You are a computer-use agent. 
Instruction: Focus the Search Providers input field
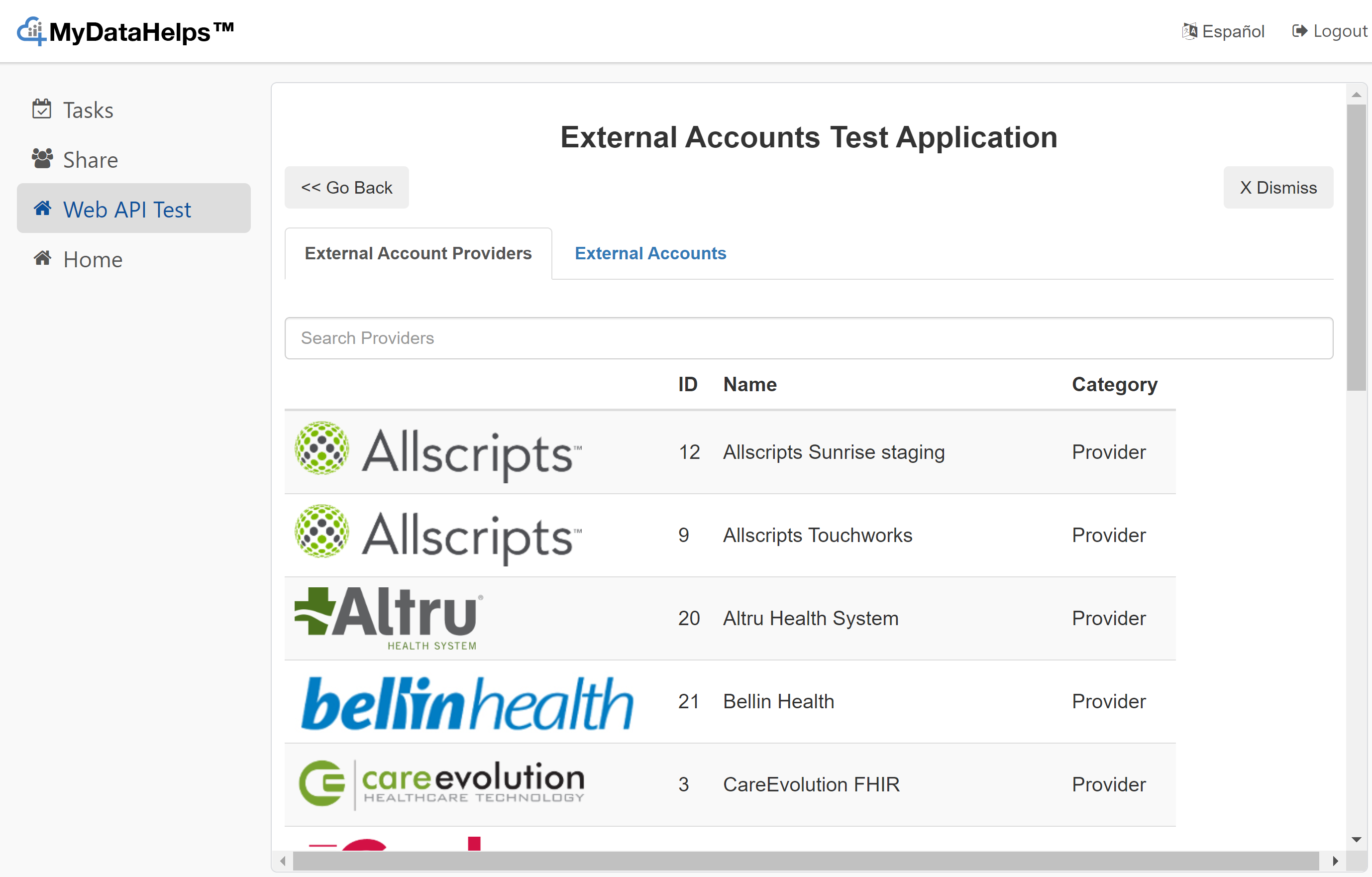[x=808, y=338]
